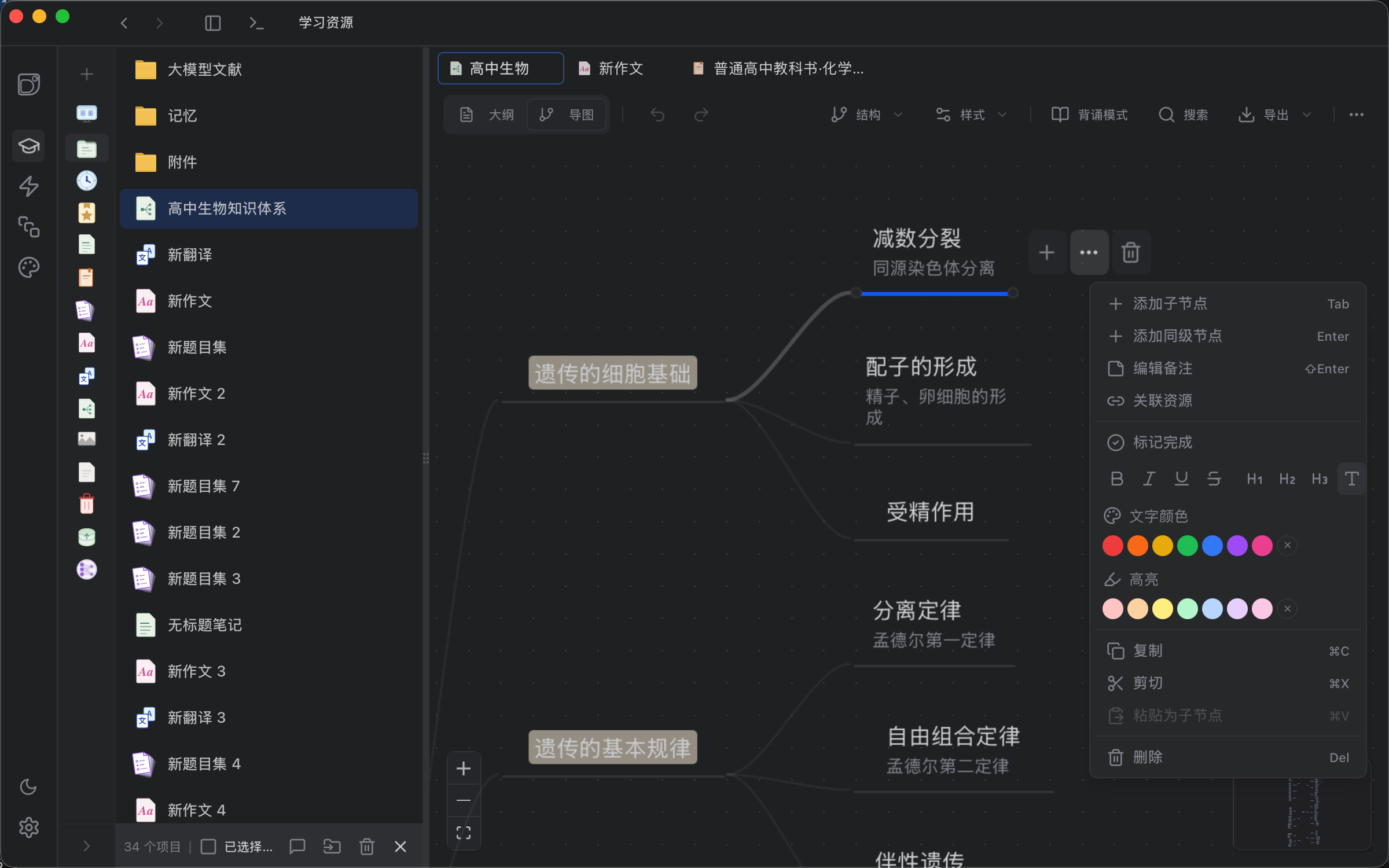This screenshot has width=1389, height=868.
Task: Select 复制 in the context menu
Action: pyautogui.click(x=1147, y=650)
